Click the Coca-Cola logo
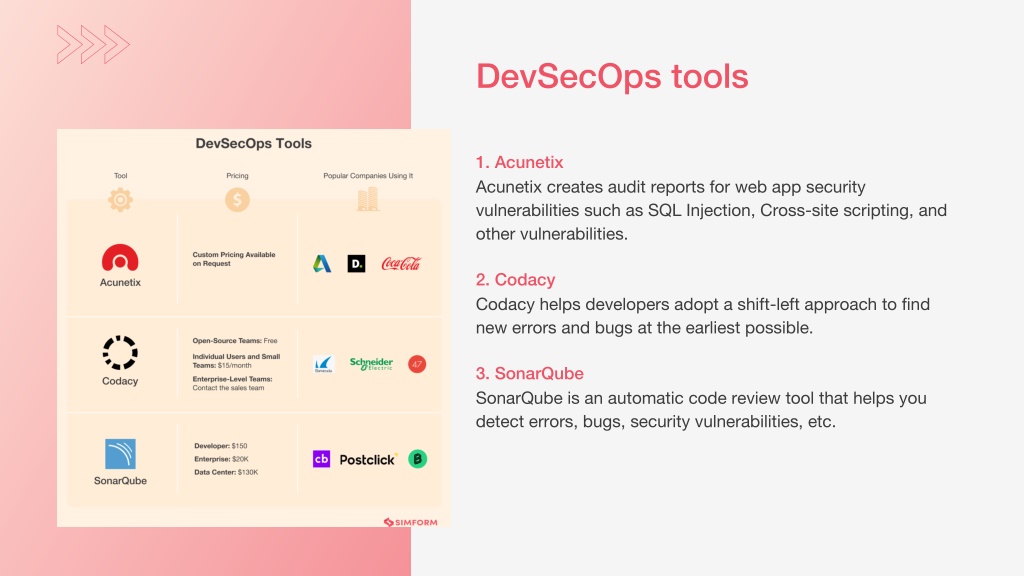The height and width of the screenshot is (576, 1024). click(x=401, y=264)
